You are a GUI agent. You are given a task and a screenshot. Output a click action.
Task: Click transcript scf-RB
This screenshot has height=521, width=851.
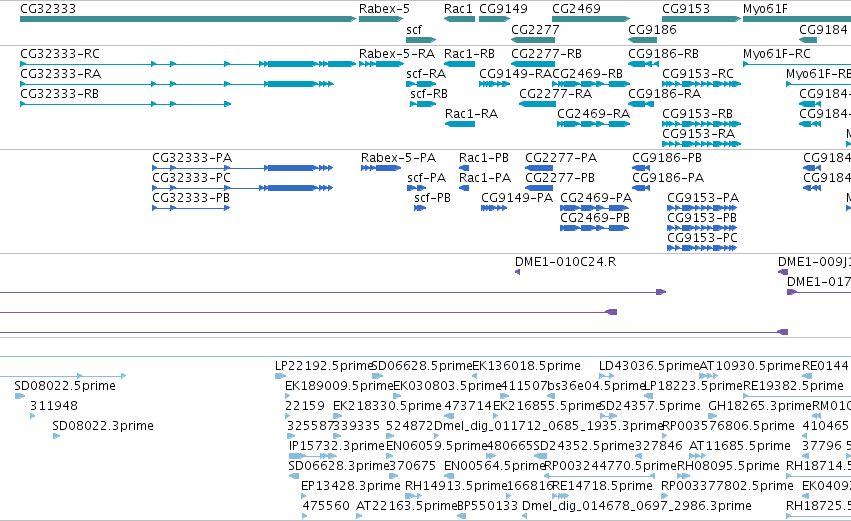(429, 94)
